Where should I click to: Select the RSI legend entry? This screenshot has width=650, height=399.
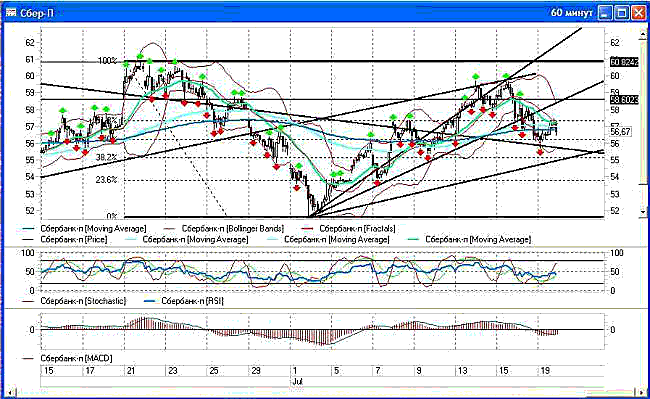192,301
